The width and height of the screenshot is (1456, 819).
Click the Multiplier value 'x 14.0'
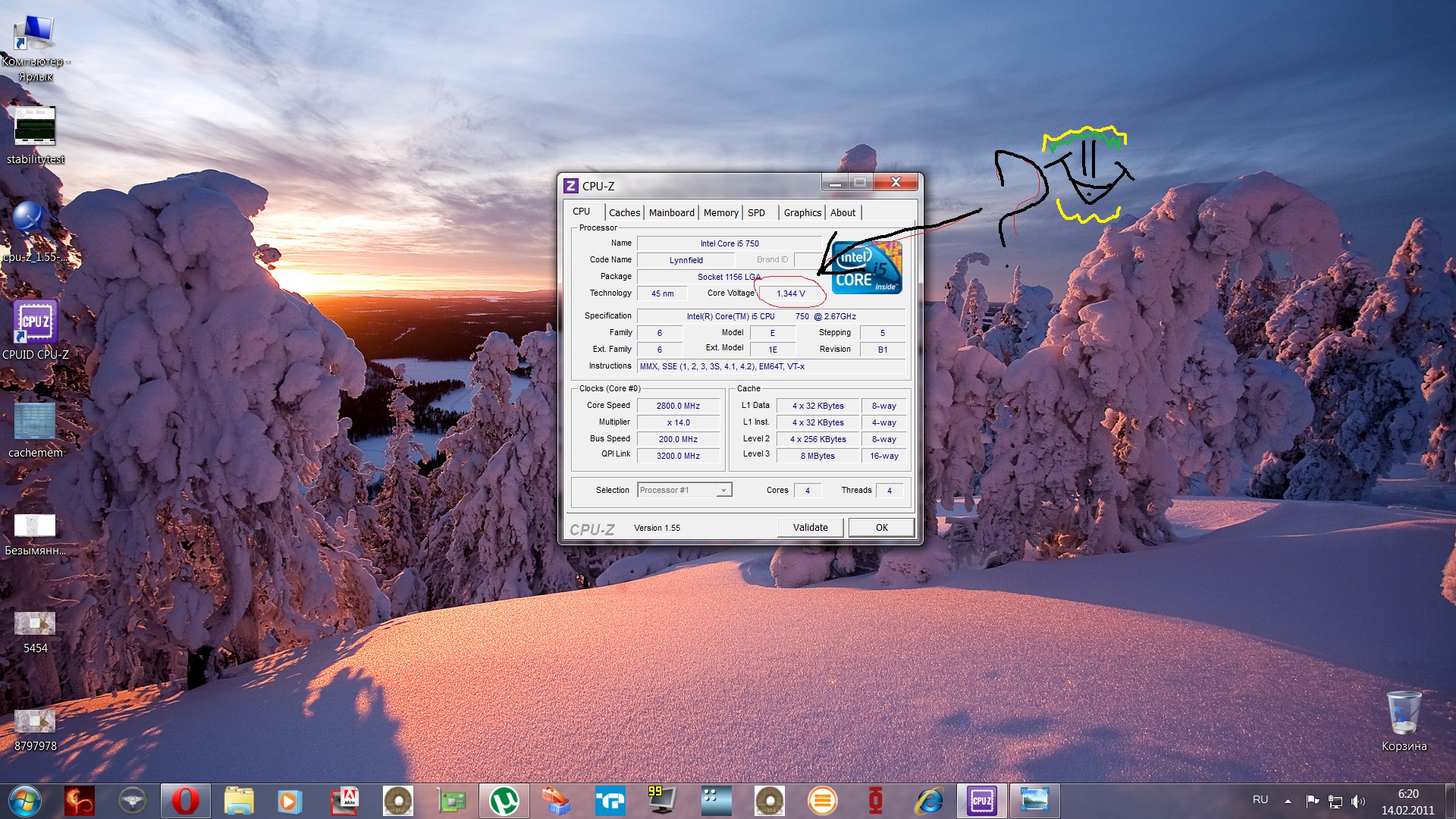[678, 422]
